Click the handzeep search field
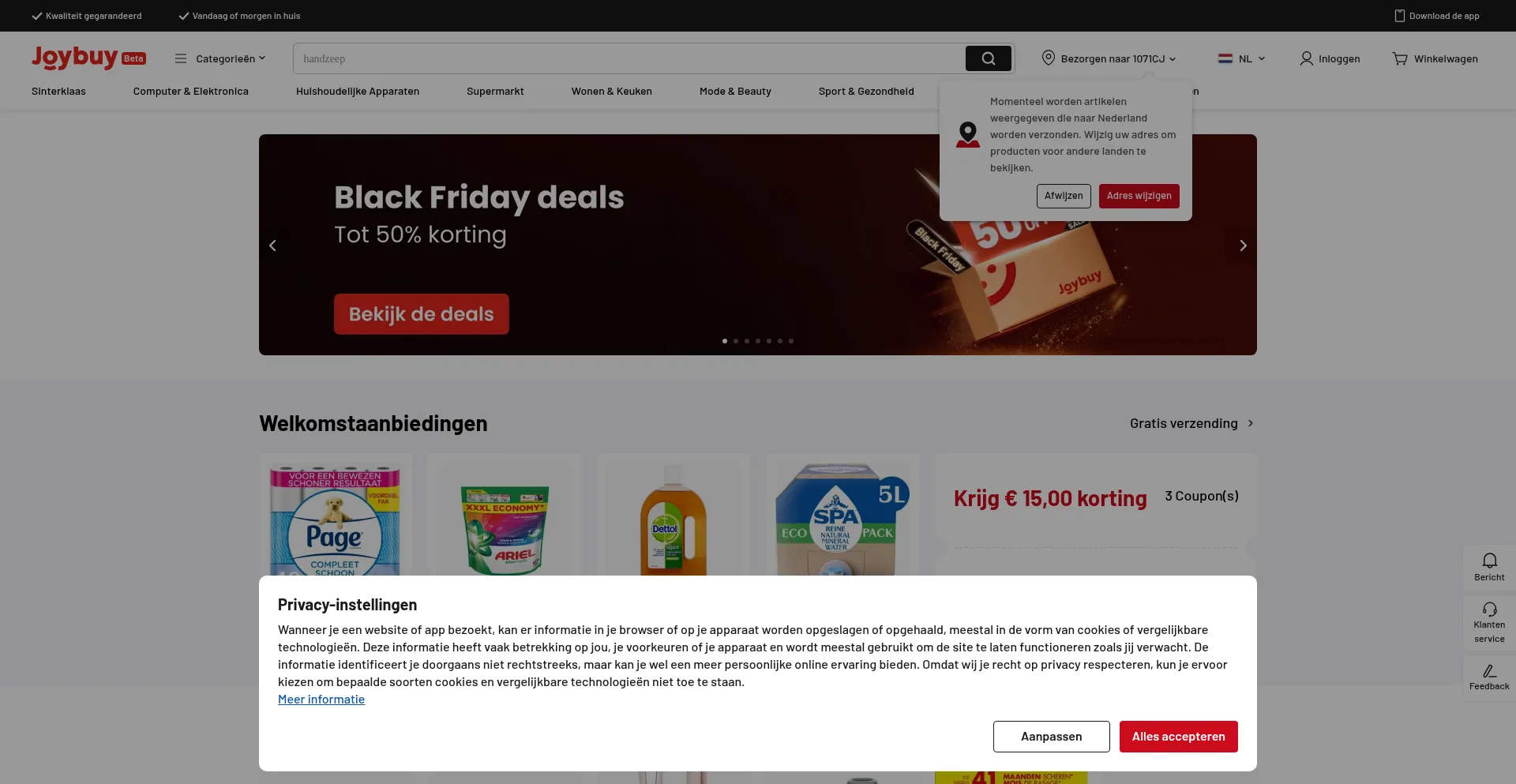 (629, 58)
